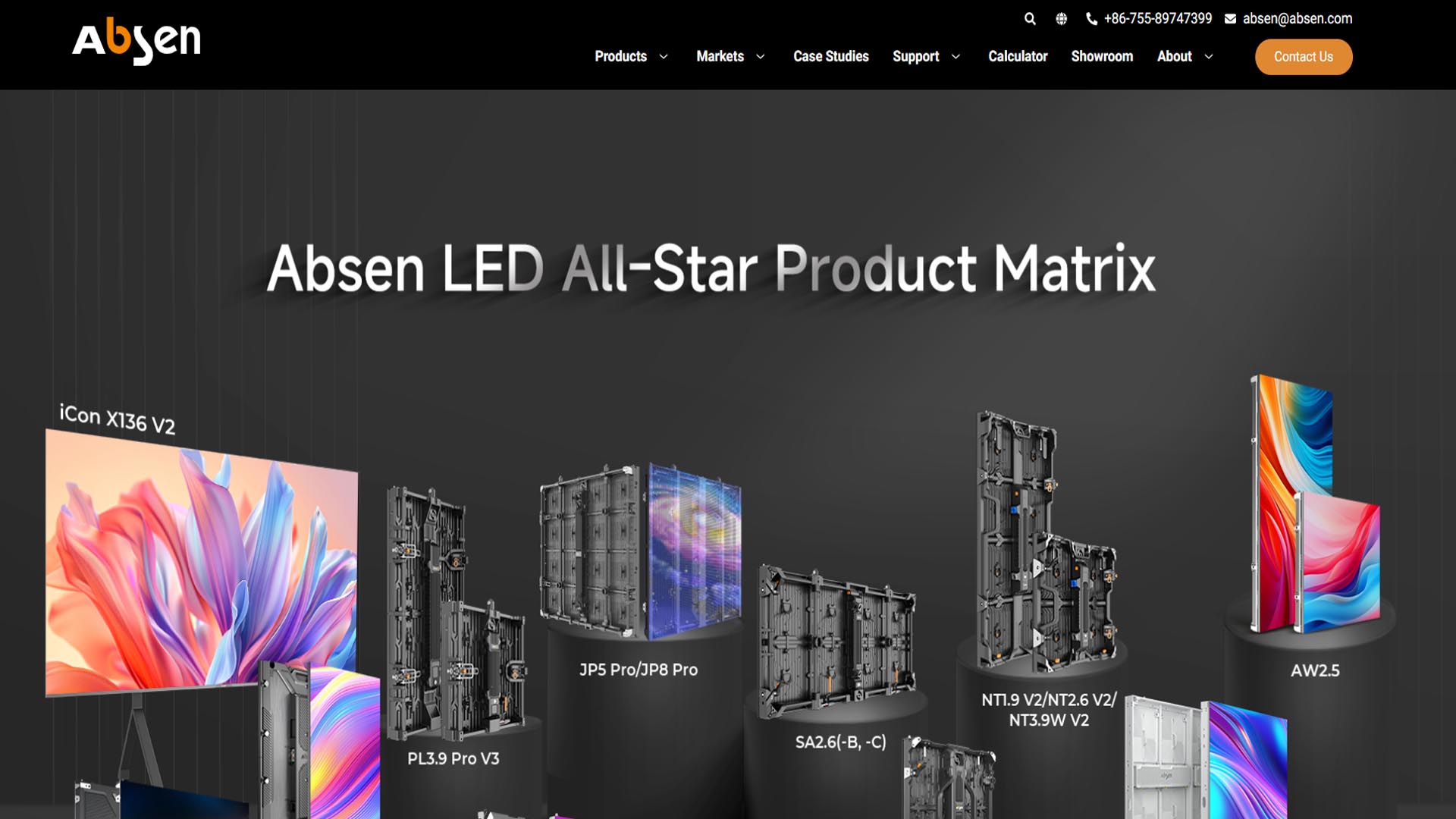This screenshot has height=819, width=1456.
Task: Click the Absen LED All-Star Product Matrix heading
Action: [x=711, y=268]
